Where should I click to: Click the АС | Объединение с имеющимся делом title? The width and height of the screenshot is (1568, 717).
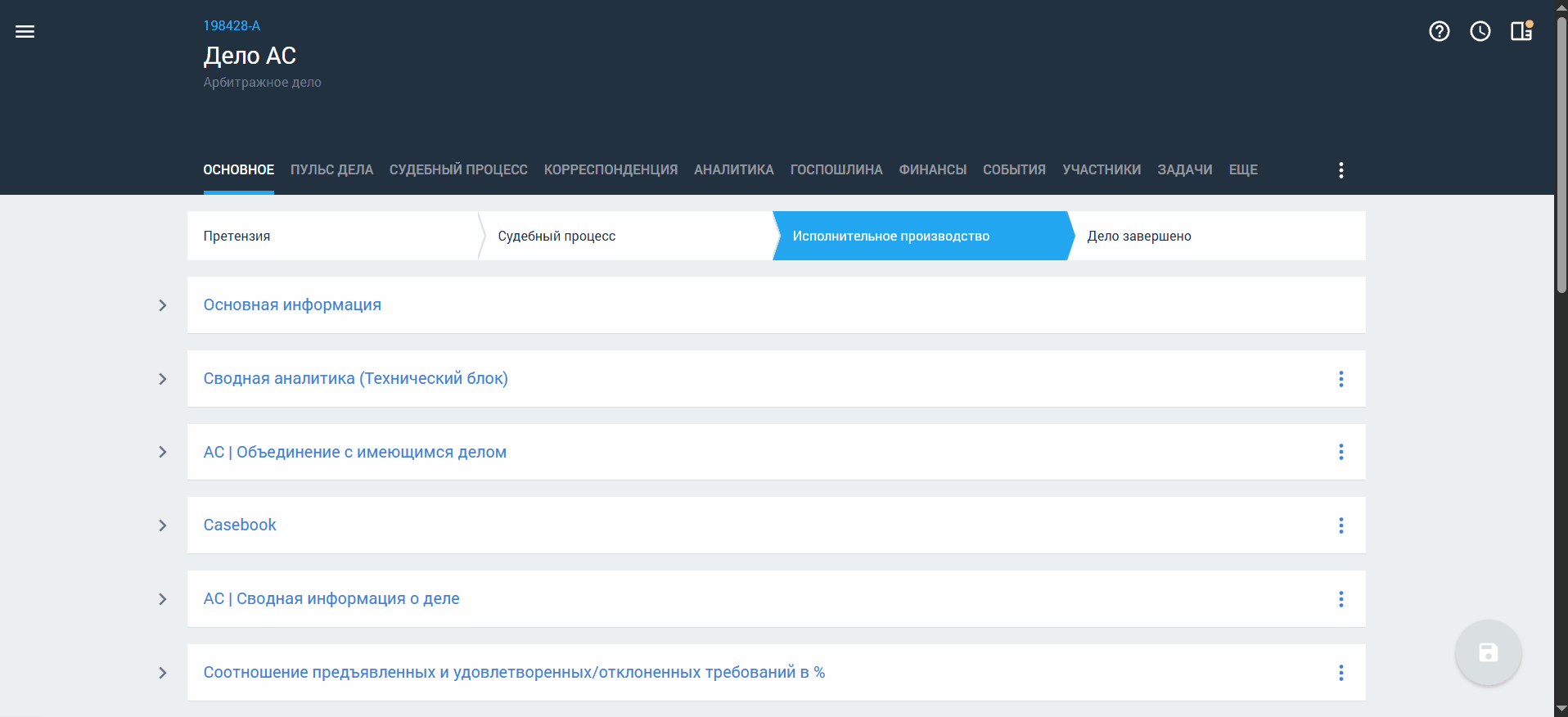pyautogui.click(x=355, y=452)
